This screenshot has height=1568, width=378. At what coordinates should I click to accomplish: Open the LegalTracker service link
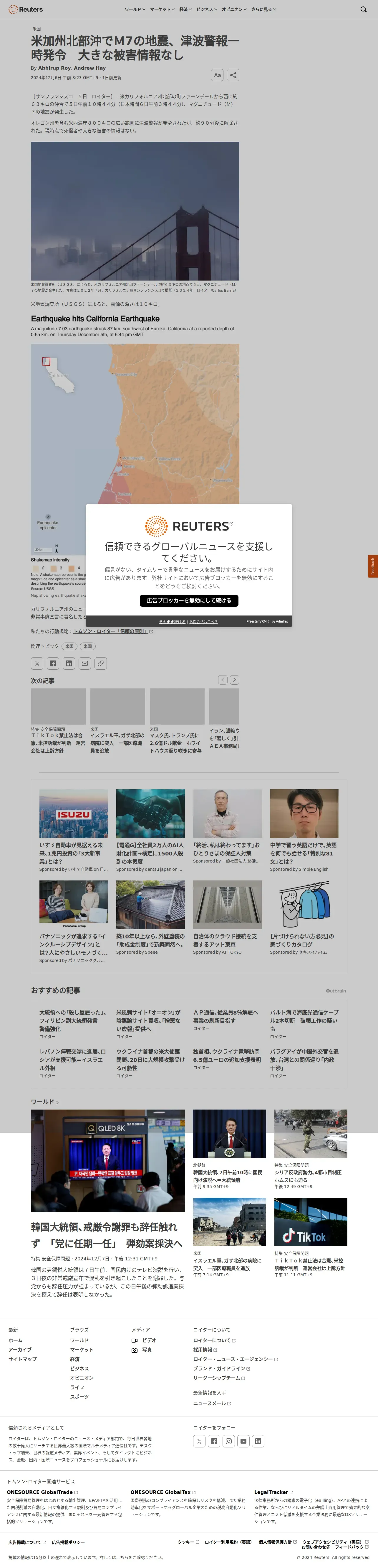click(274, 1492)
